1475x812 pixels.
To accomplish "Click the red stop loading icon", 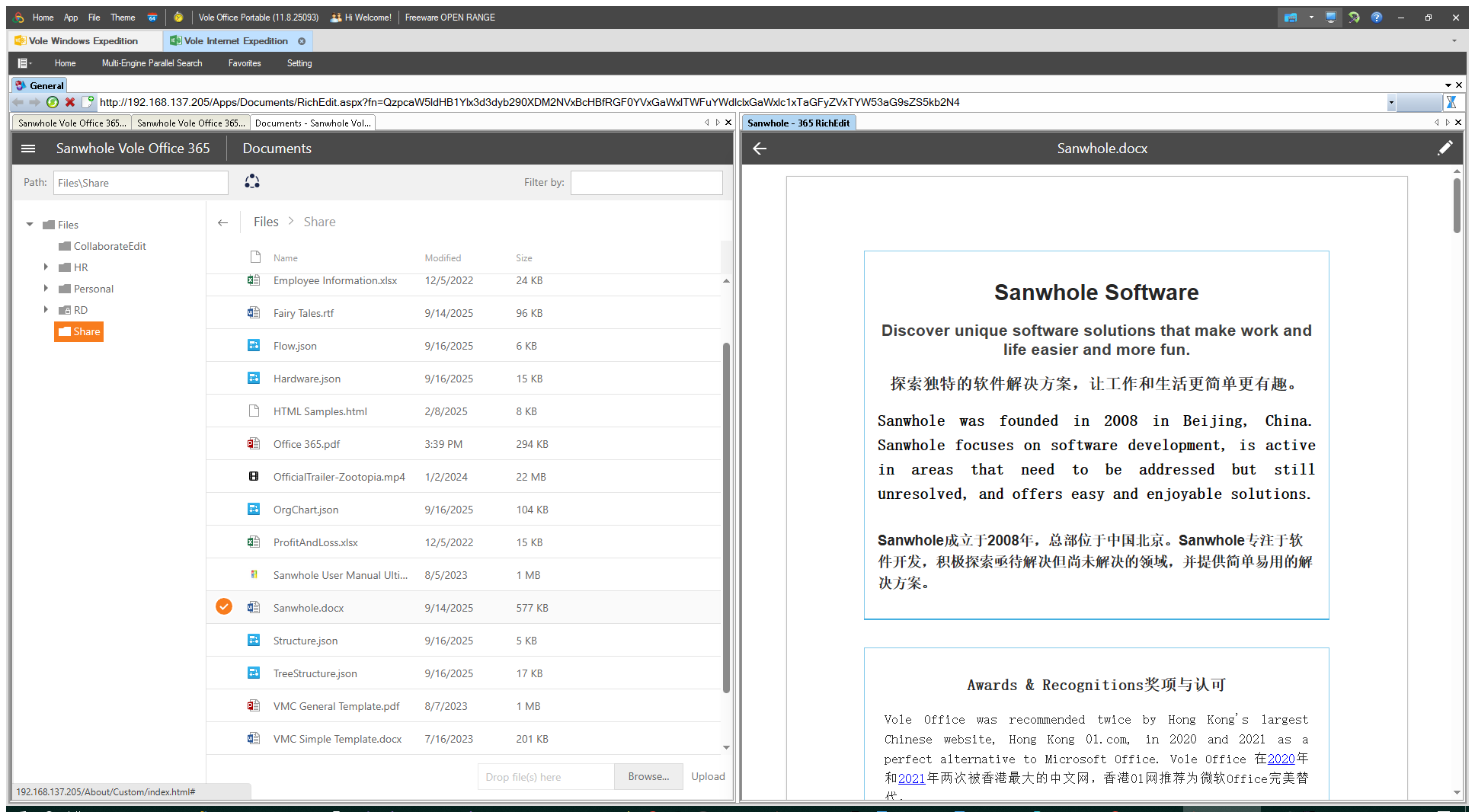I will click(x=70, y=102).
